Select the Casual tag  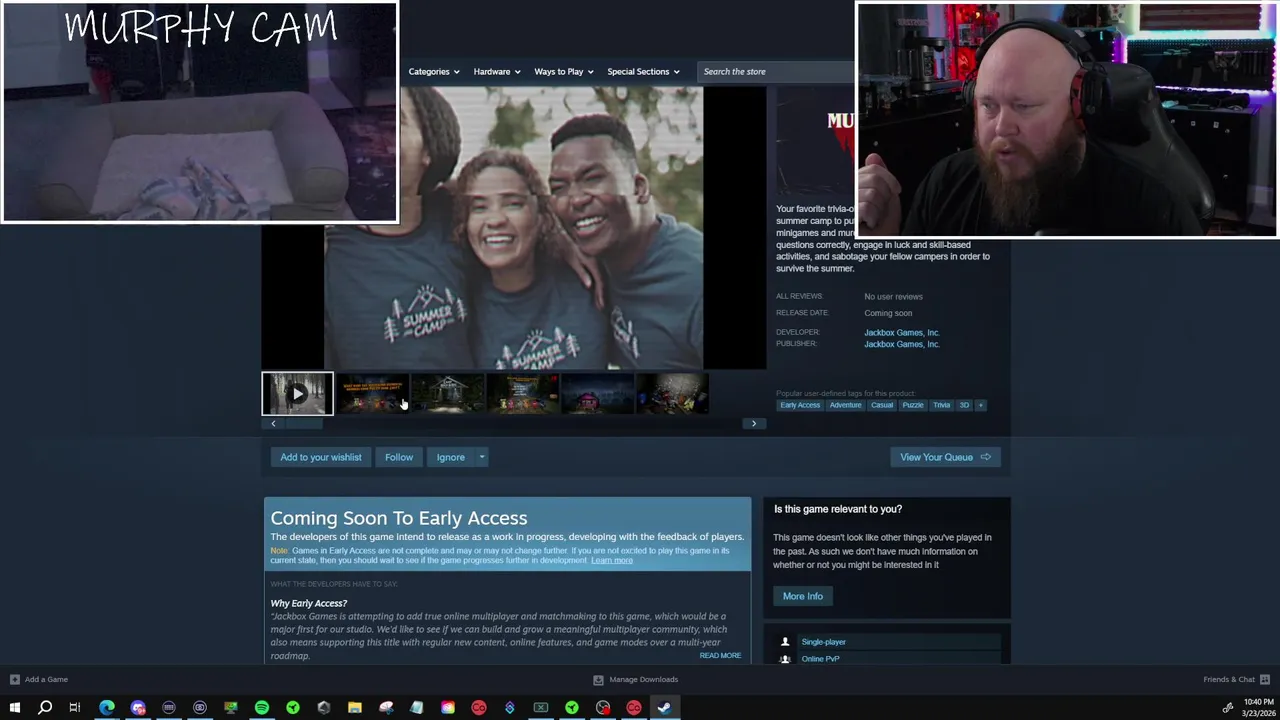(x=882, y=405)
